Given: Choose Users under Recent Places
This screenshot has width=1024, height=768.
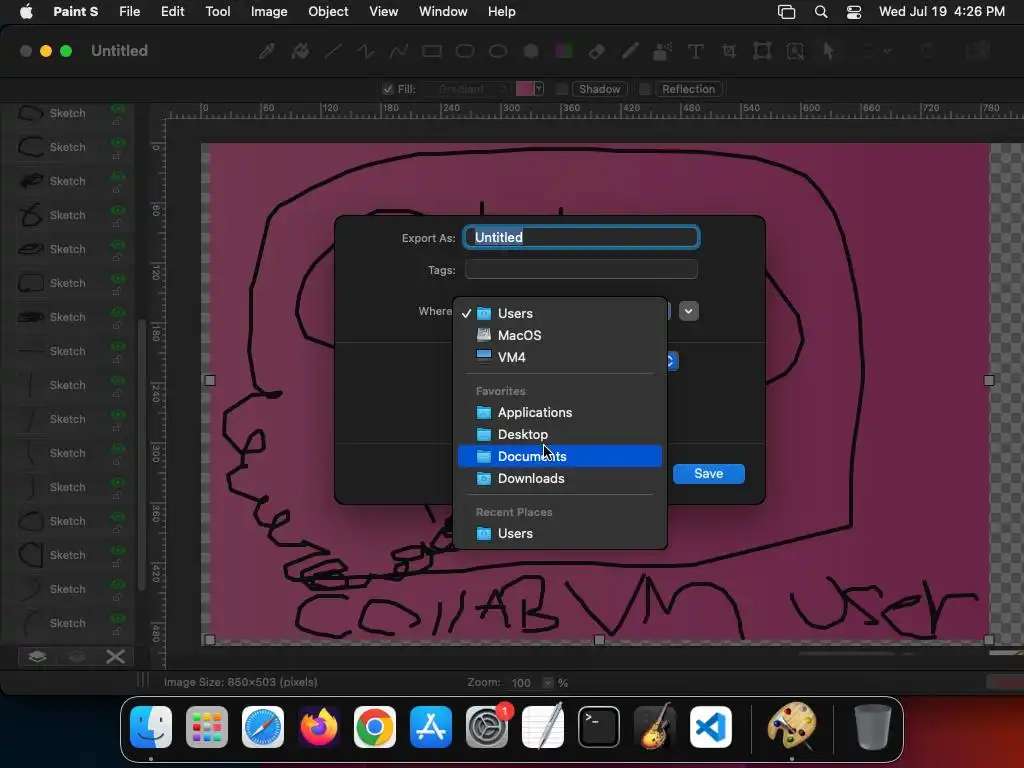Looking at the screenshot, I should pos(560,533).
